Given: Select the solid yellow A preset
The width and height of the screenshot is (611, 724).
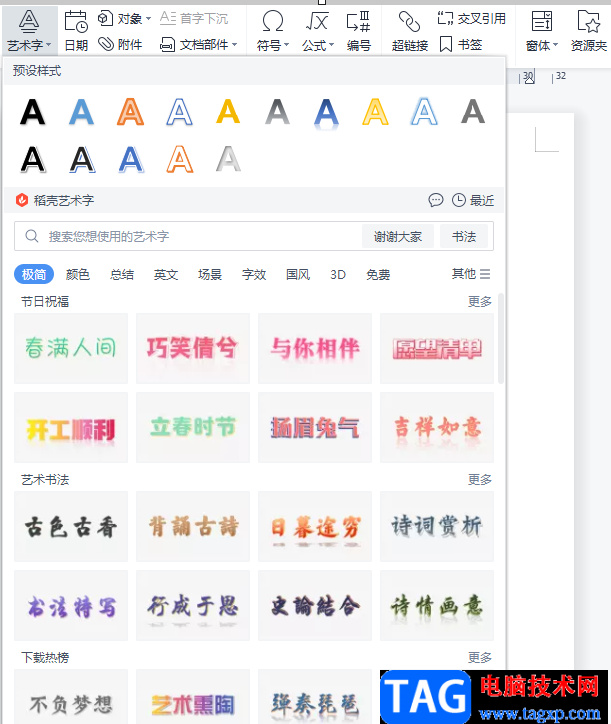Looking at the screenshot, I should (x=228, y=112).
